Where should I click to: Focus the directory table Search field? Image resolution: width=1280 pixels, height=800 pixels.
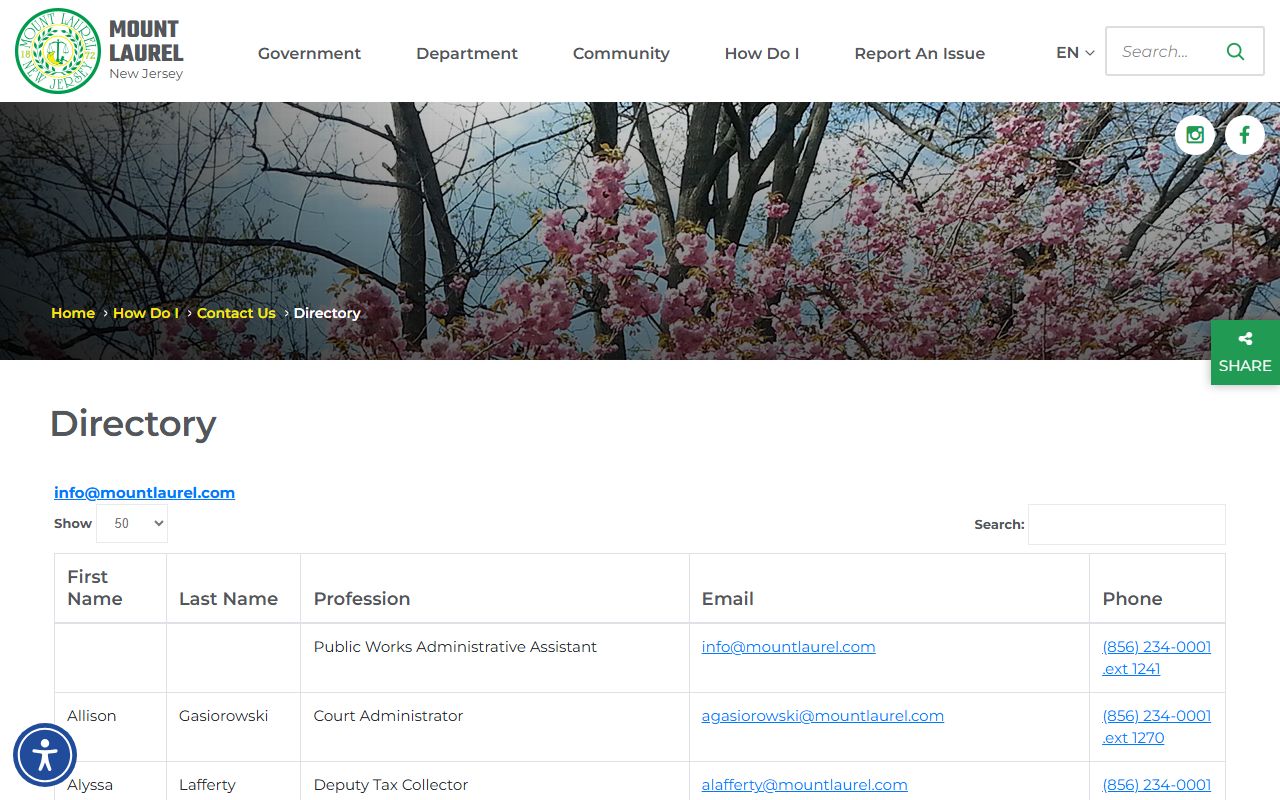1126,524
